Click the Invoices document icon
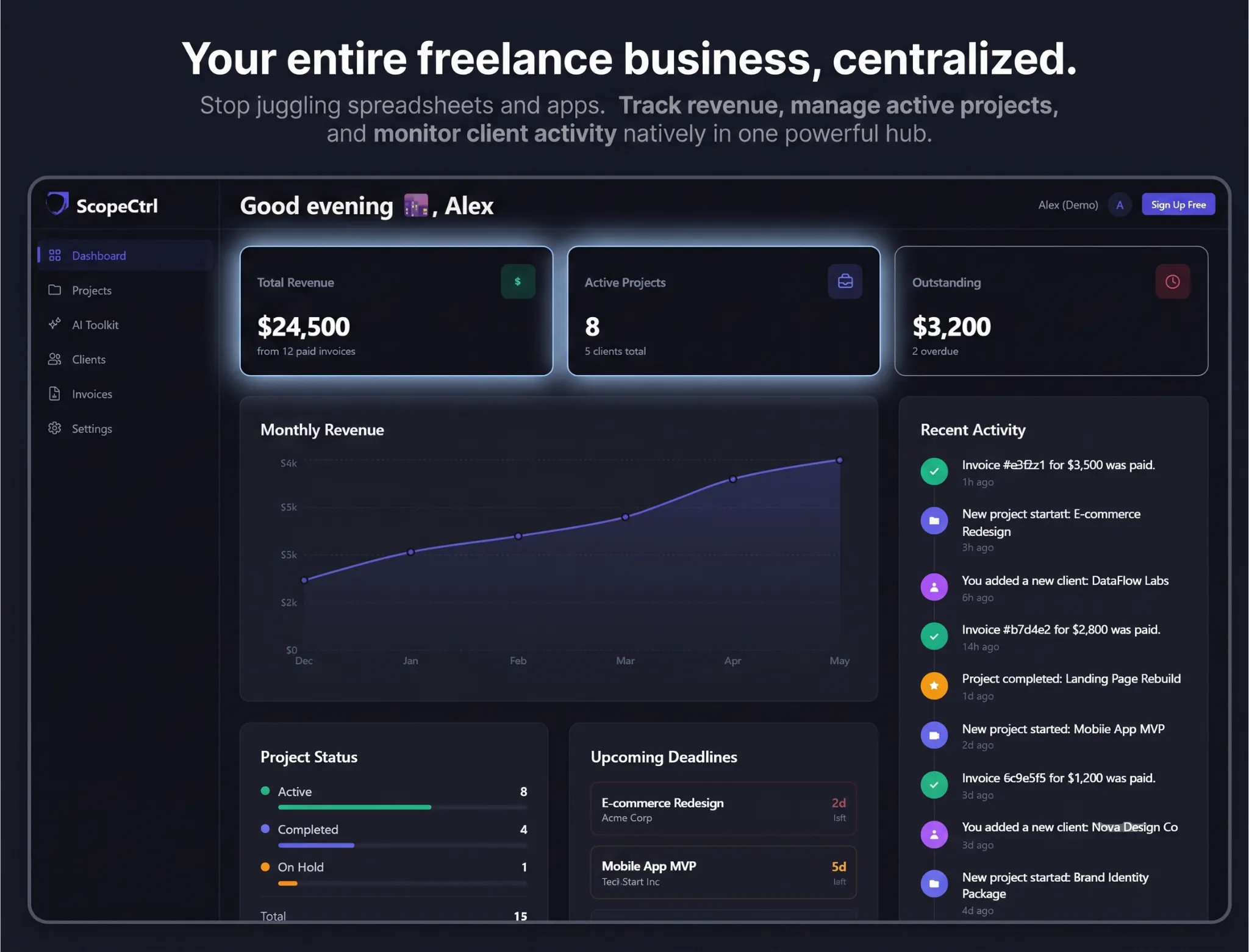The image size is (1249, 952). (x=55, y=394)
